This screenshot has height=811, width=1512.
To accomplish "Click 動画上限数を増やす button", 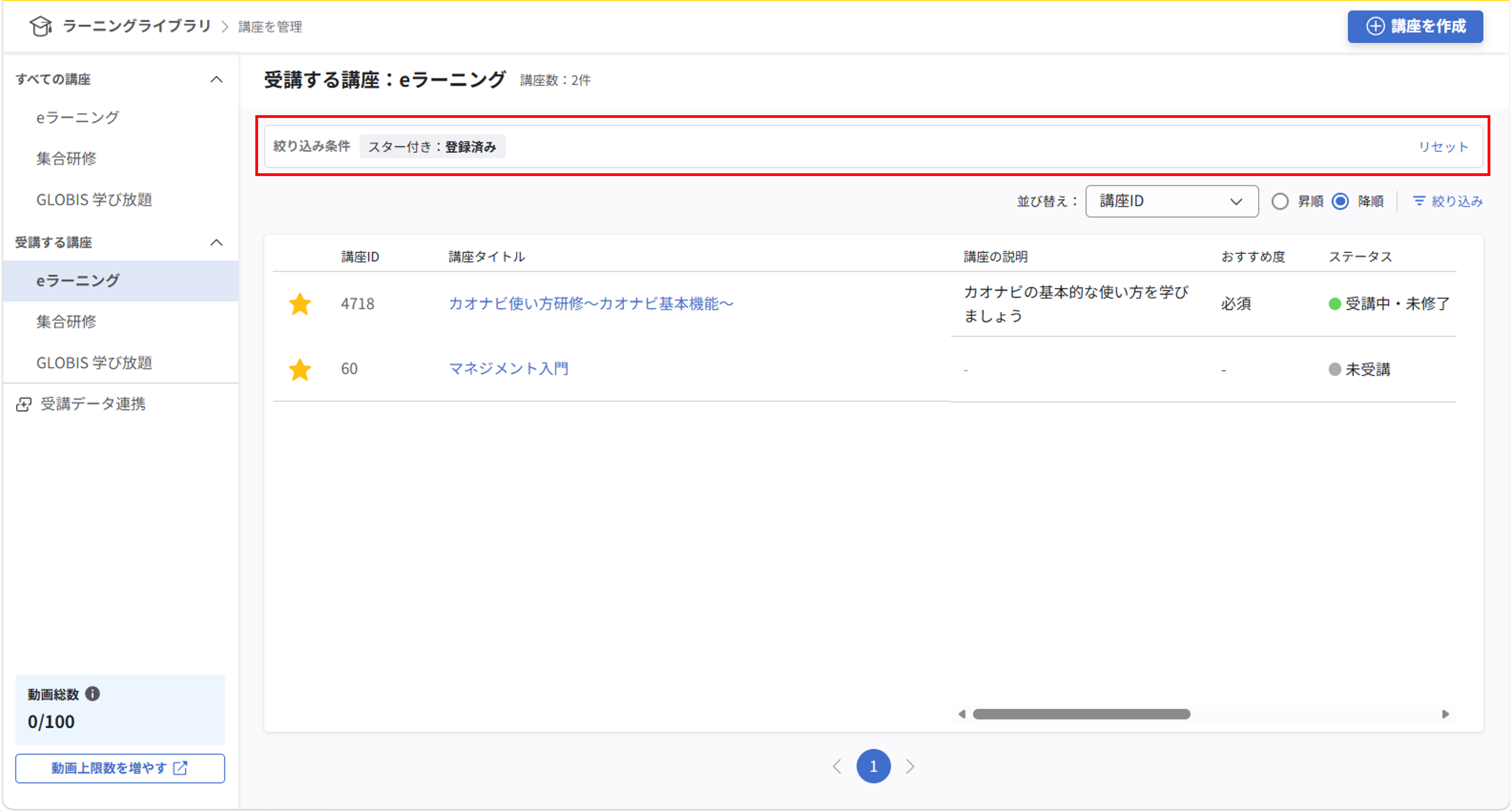I will point(120,768).
